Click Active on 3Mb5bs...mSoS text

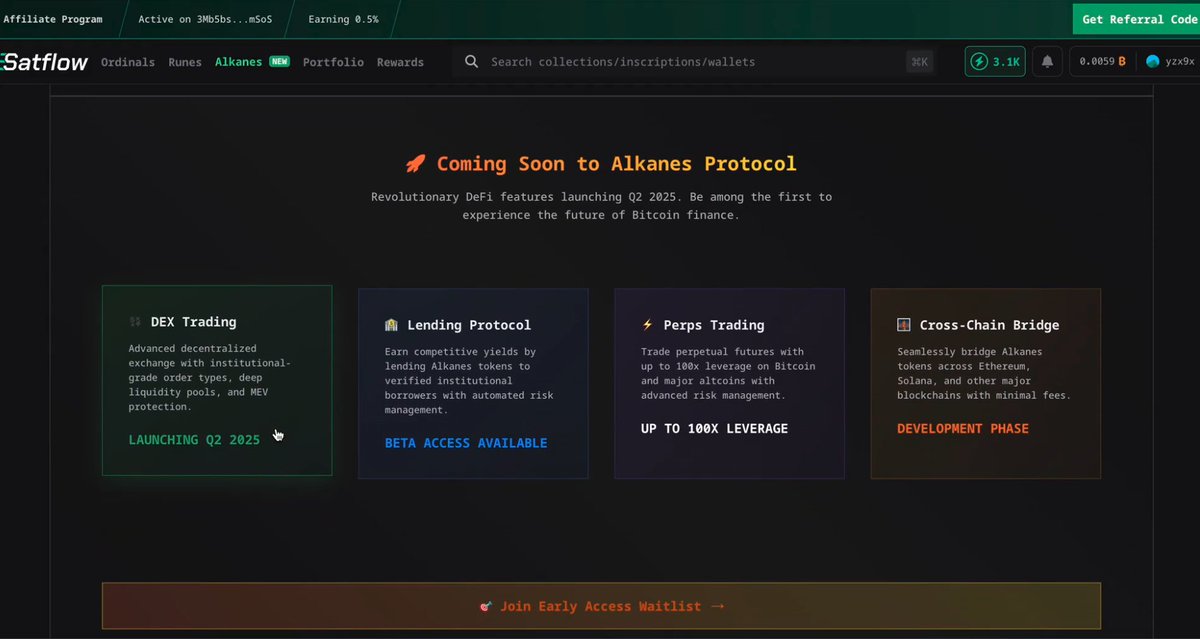(205, 19)
